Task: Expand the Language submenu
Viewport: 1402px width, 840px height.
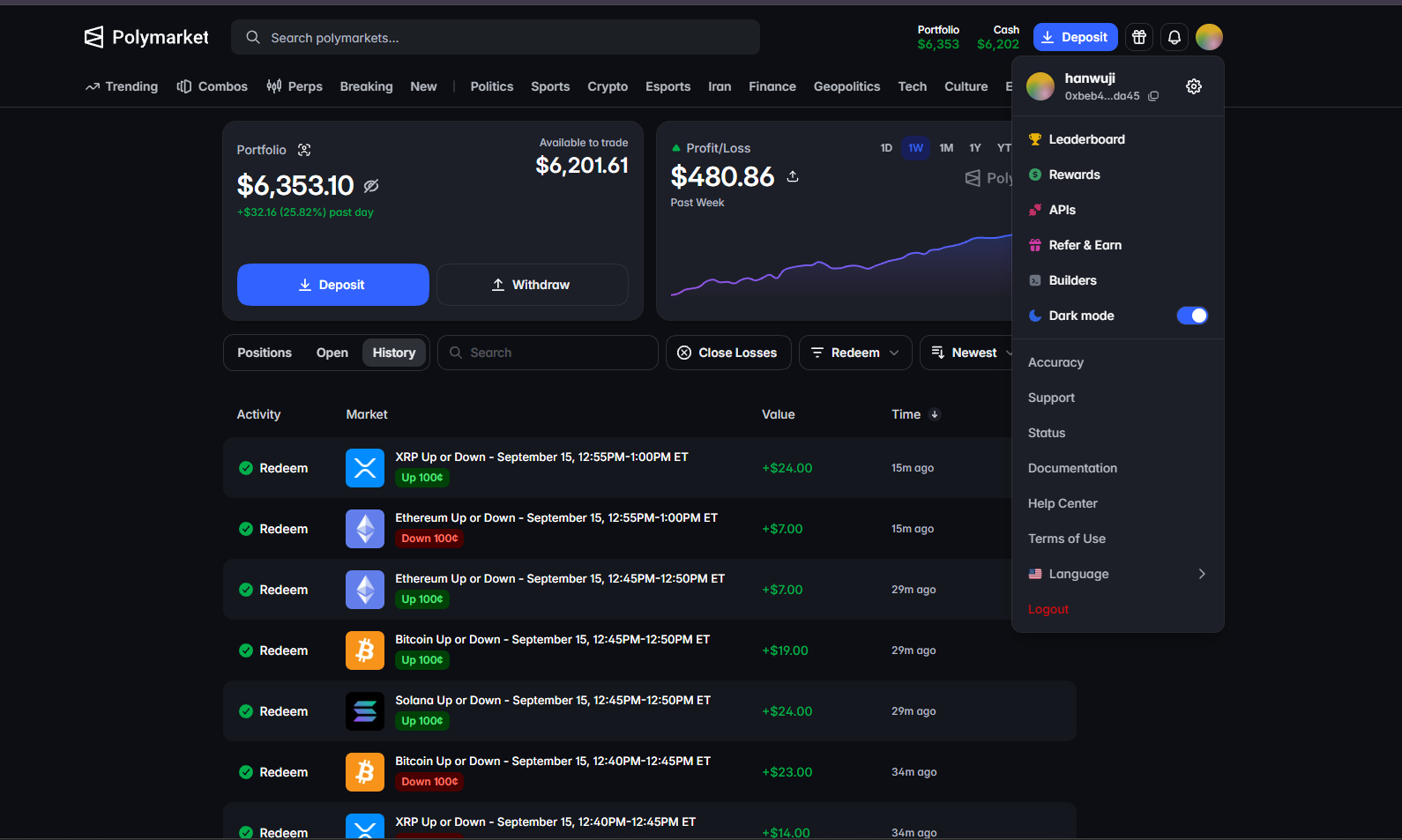Action: 1117,574
